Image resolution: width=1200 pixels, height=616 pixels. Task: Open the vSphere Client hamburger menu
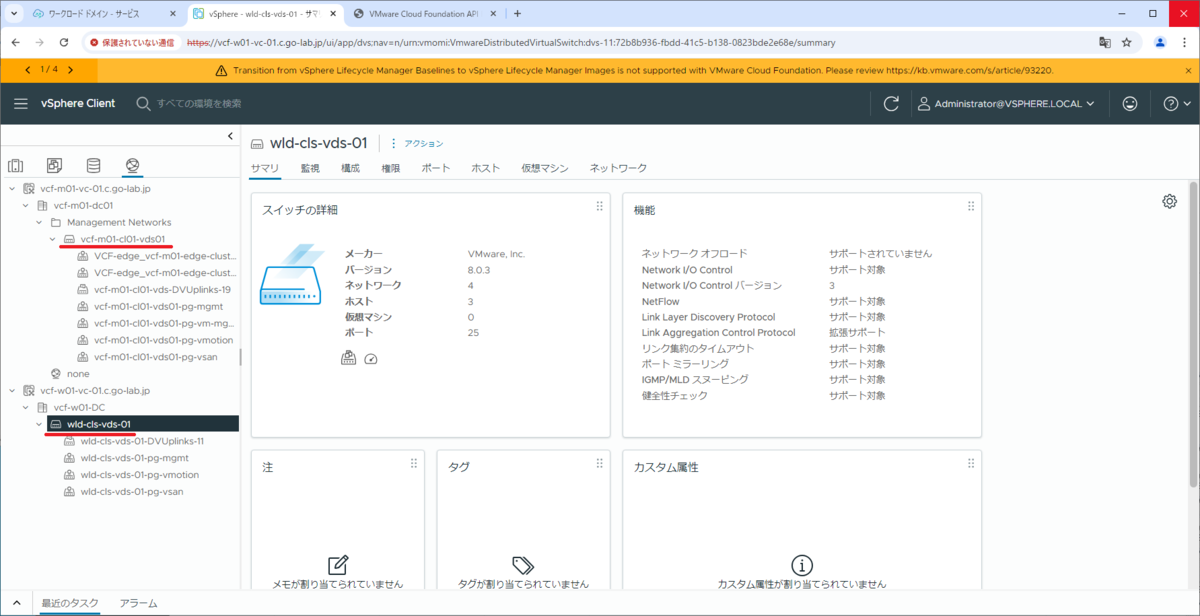coord(21,104)
